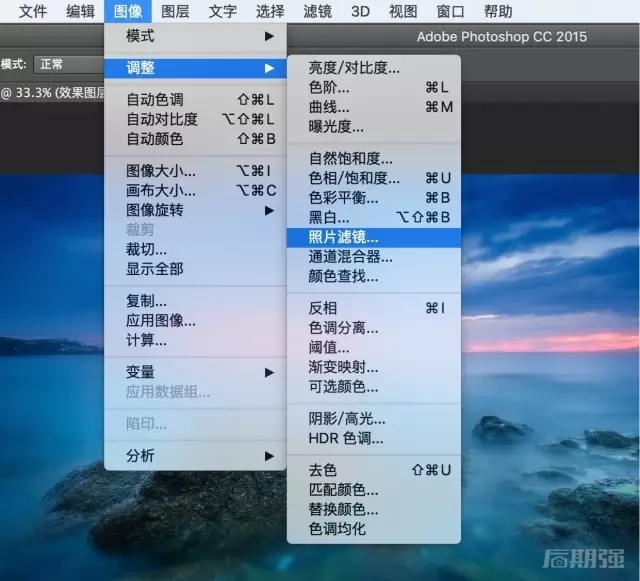Choose 自动颜色 from the menu

[196, 139]
